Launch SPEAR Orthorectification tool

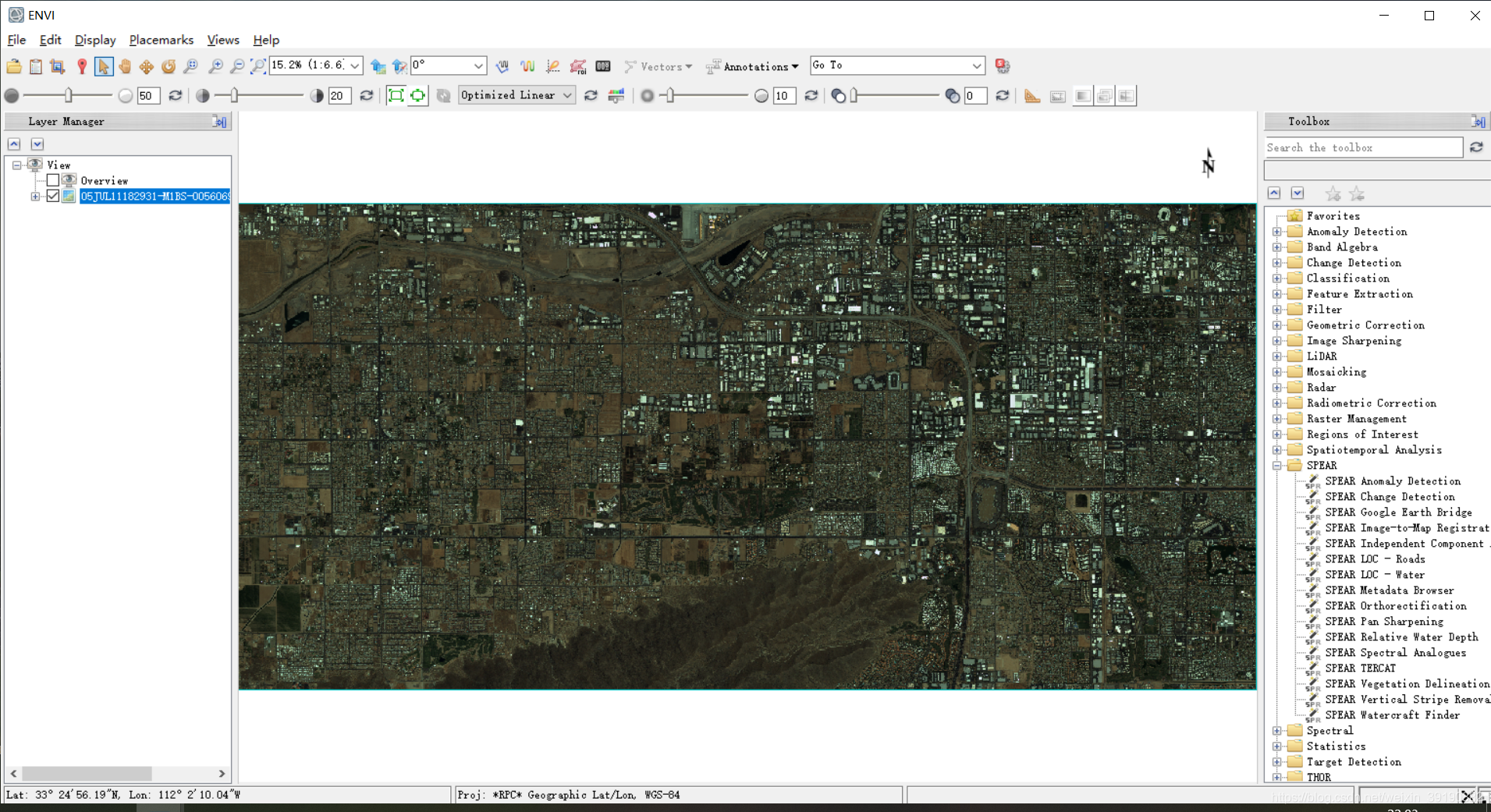1395,606
